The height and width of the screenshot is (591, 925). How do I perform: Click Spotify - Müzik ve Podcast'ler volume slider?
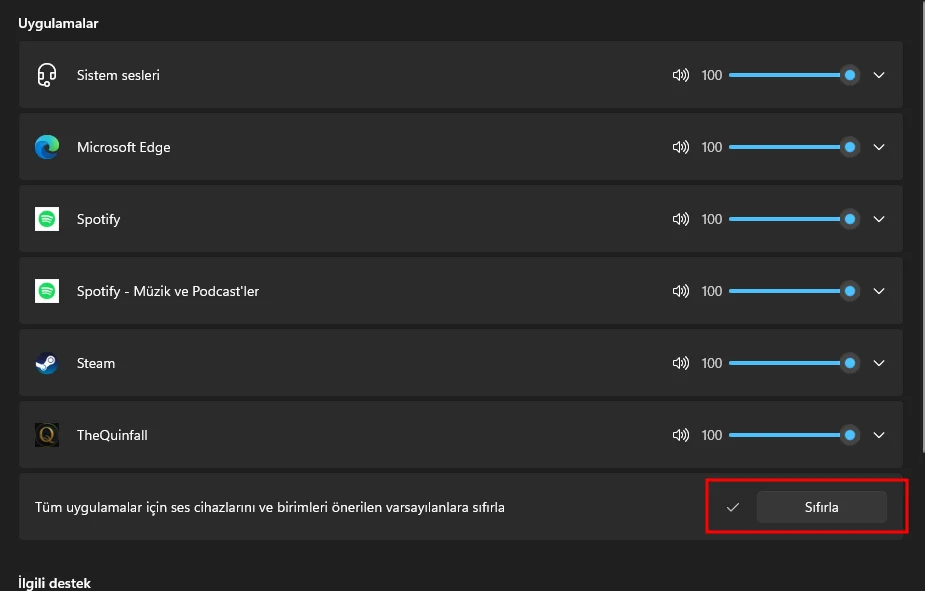pos(793,291)
